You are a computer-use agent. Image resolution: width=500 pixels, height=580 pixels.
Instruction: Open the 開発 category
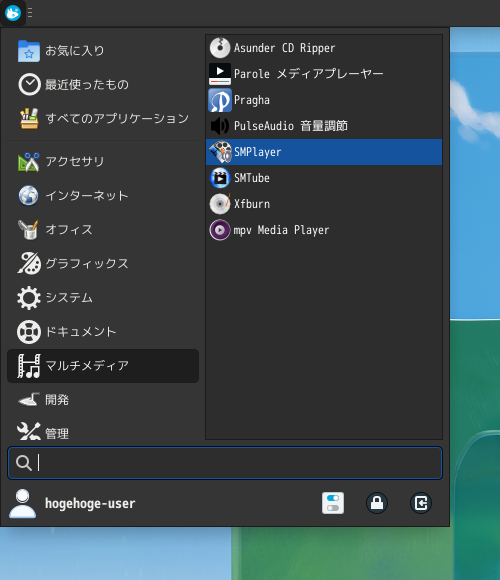(x=103, y=400)
